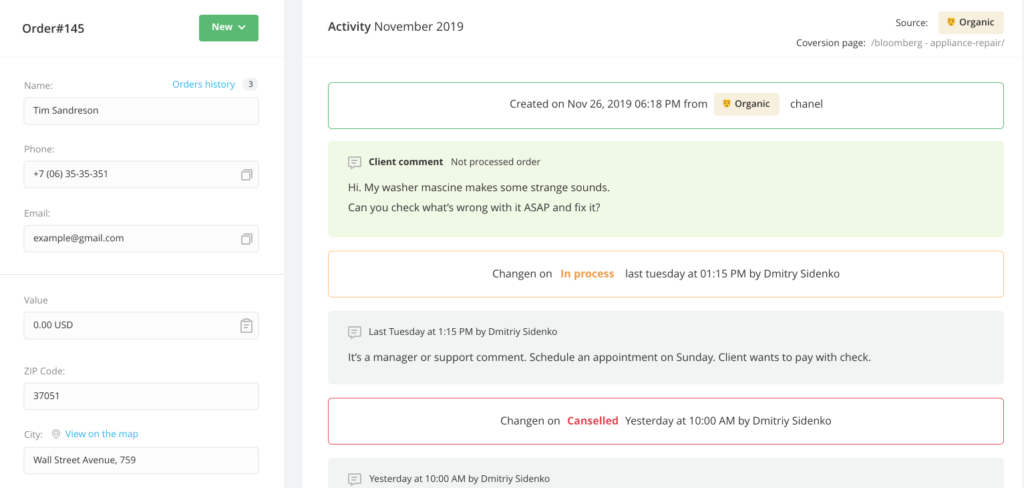Click the City field Wall Street Avenue
The image size is (1024, 488).
141,460
